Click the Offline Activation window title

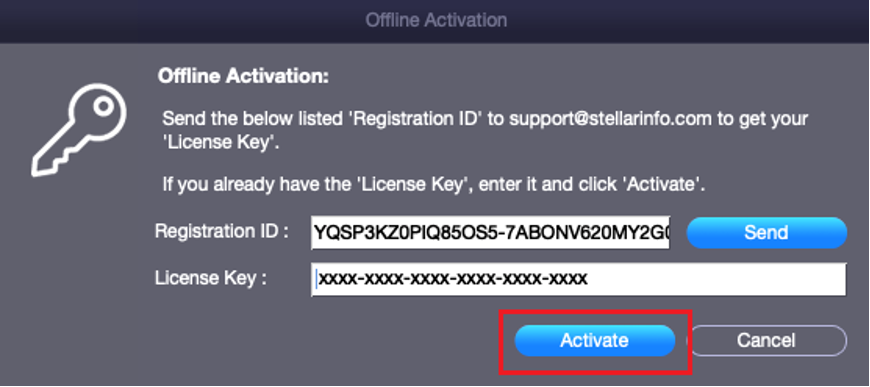[436, 21]
